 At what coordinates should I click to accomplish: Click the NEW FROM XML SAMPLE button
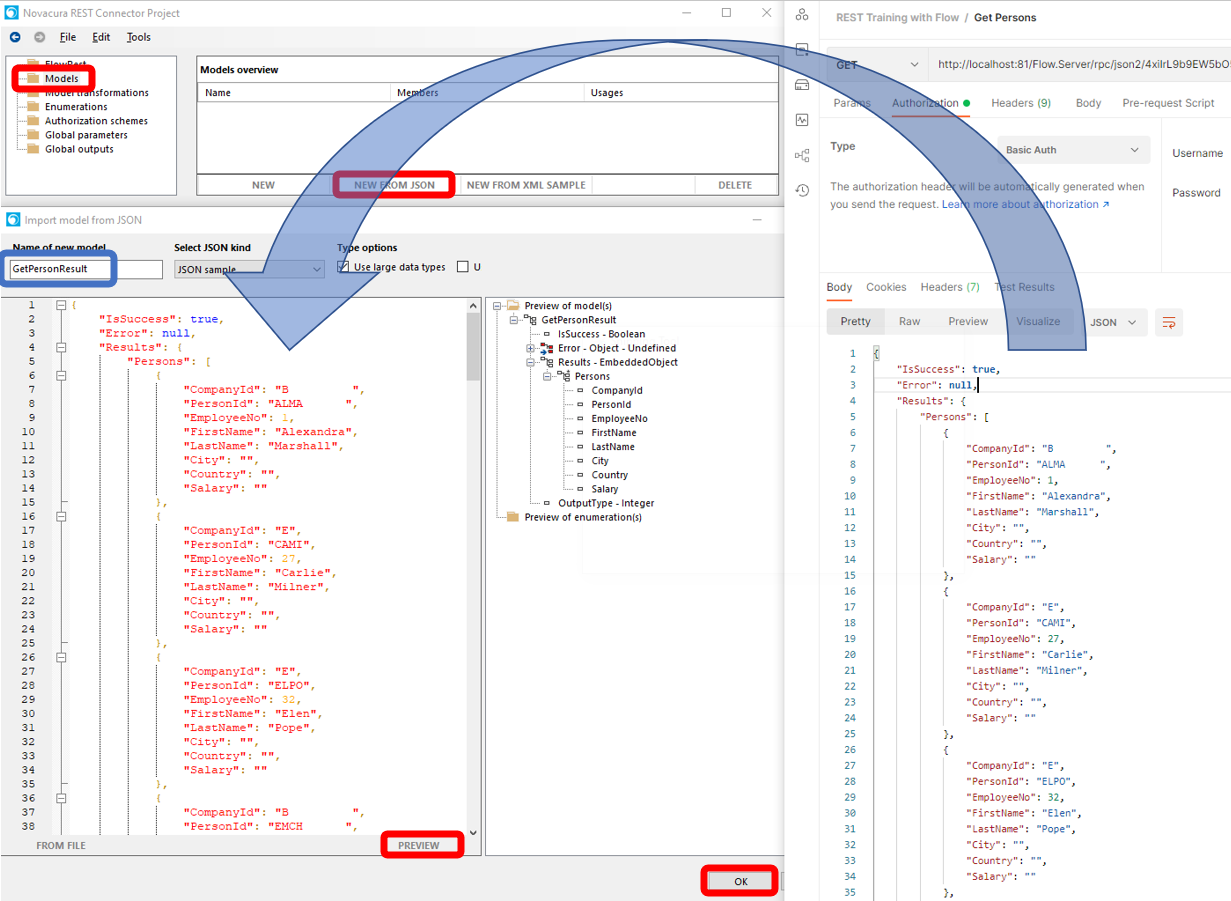coord(526,185)
